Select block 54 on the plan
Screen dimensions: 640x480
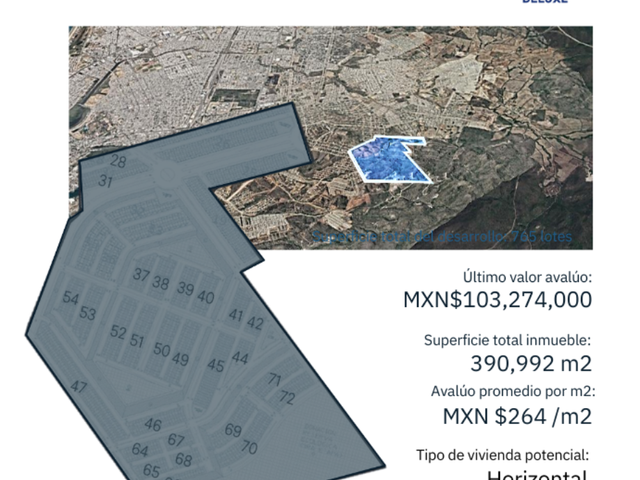click(70, 298)
